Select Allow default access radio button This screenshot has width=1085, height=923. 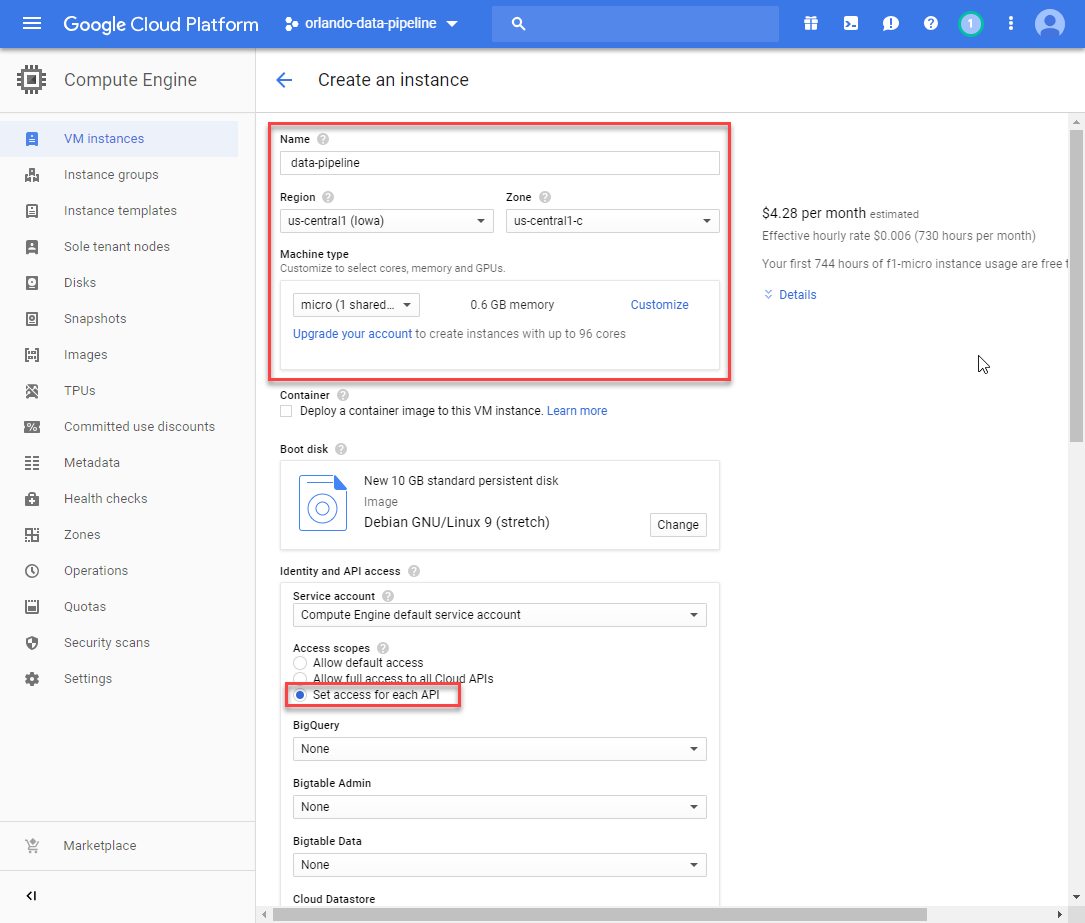point(300,663)
